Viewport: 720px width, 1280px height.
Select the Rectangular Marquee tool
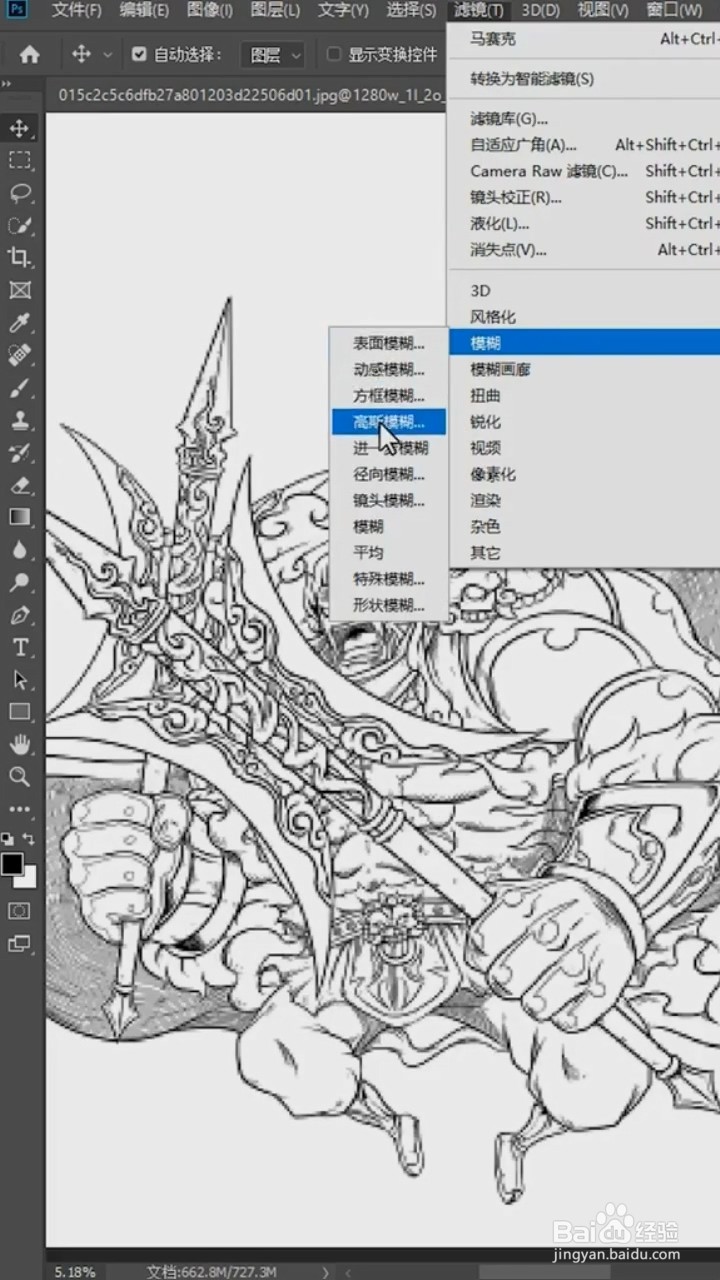[20, 160]
